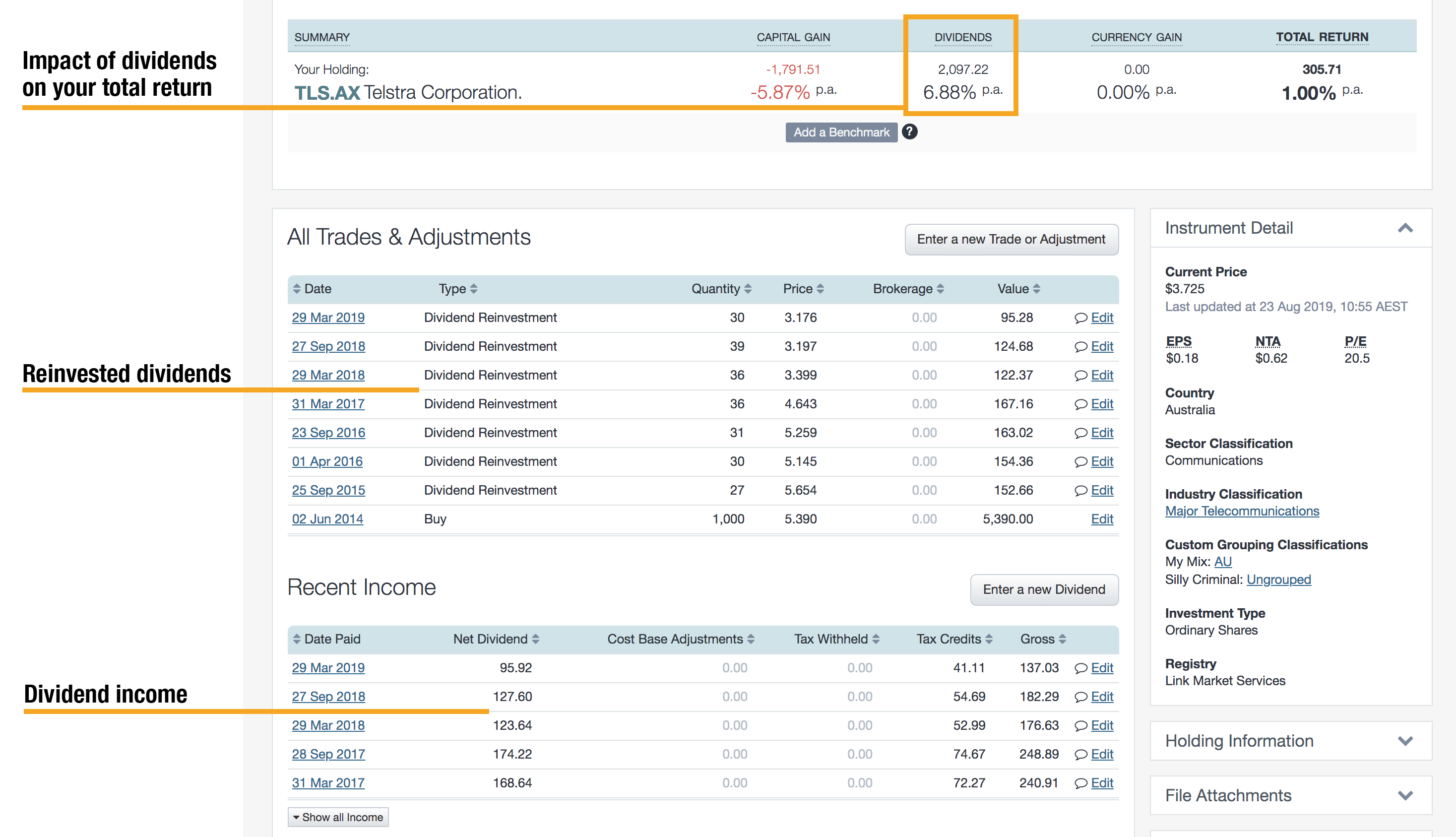Viewport: 1456px width, 837px height.
Task: Click the sort arrows on the Date column
Action: (297, 289)
